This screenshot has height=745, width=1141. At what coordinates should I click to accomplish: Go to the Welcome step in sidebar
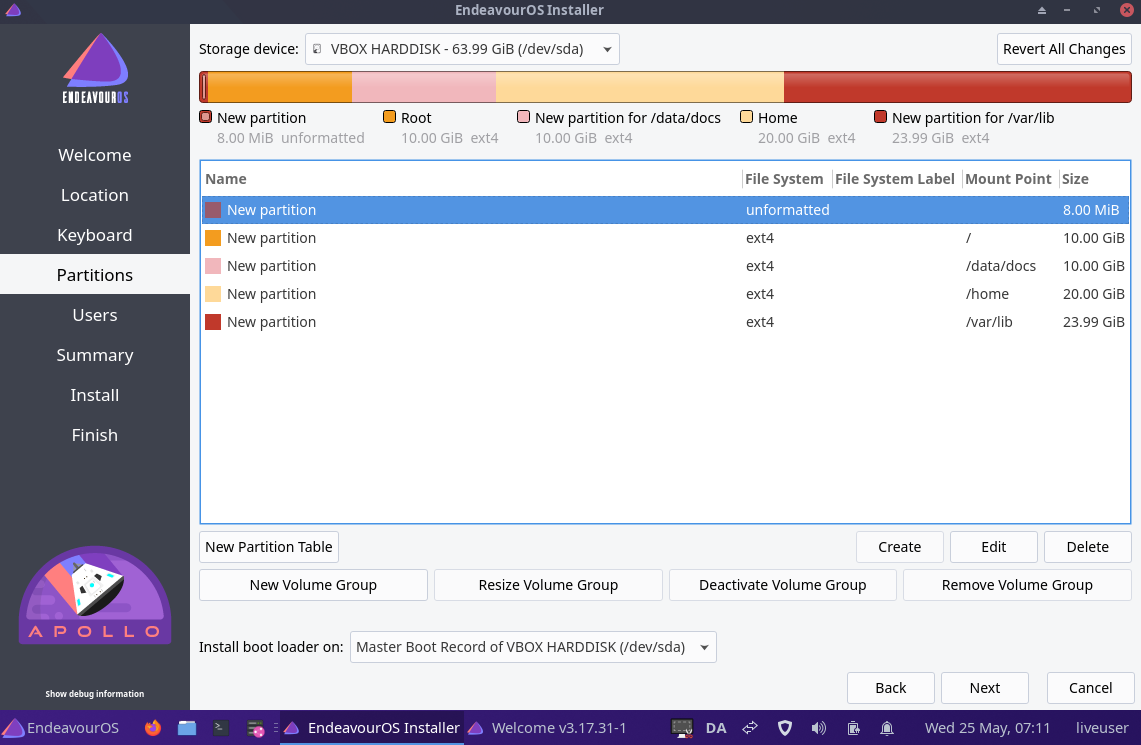tap(95, 155)
